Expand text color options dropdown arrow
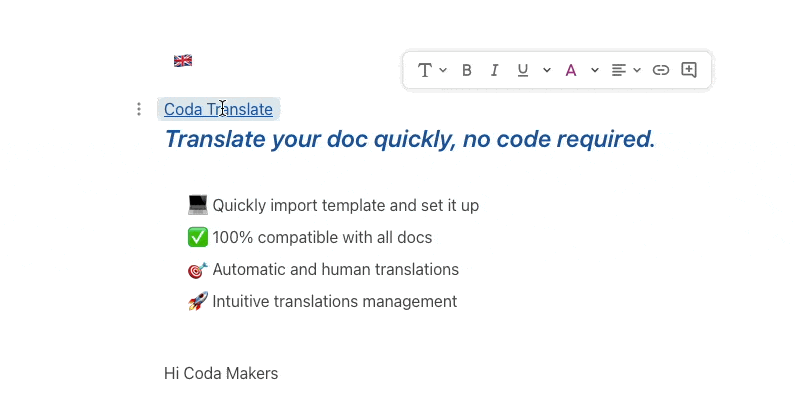This screenshot has width=796, height=394. point(594,70)
